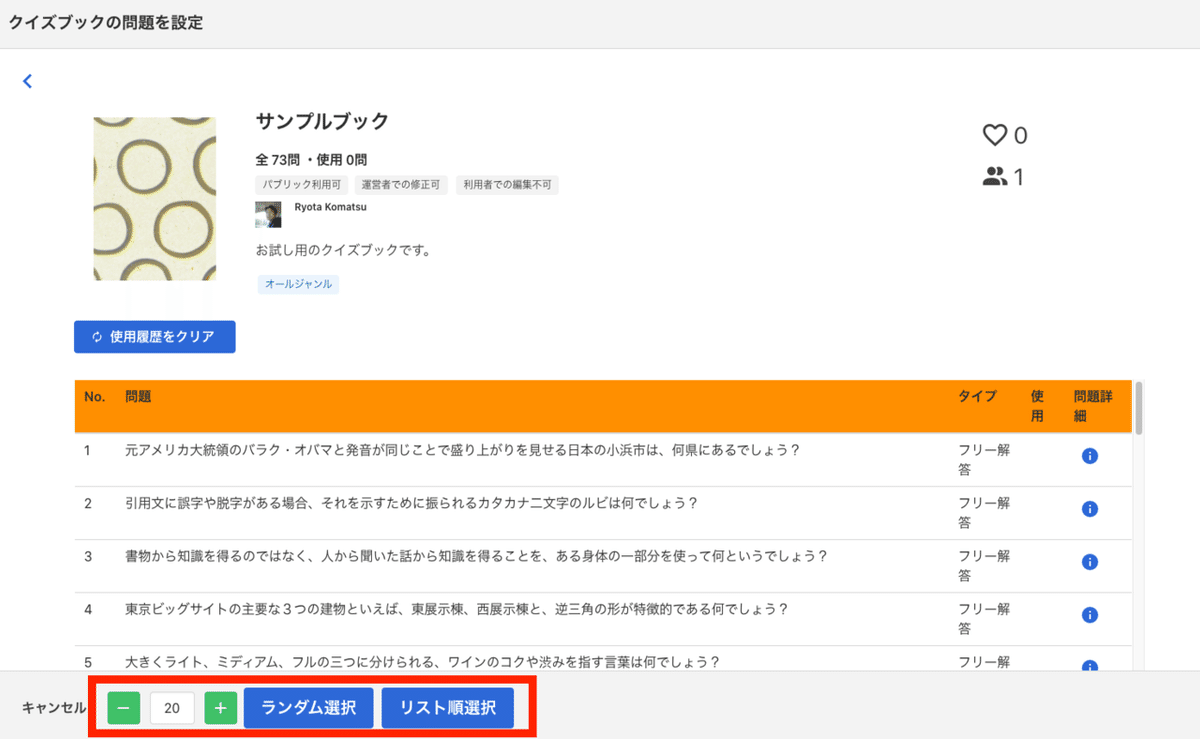Open problem details for question 2 about ruby text
1200x739 pixels.
tap(1090, 509)
